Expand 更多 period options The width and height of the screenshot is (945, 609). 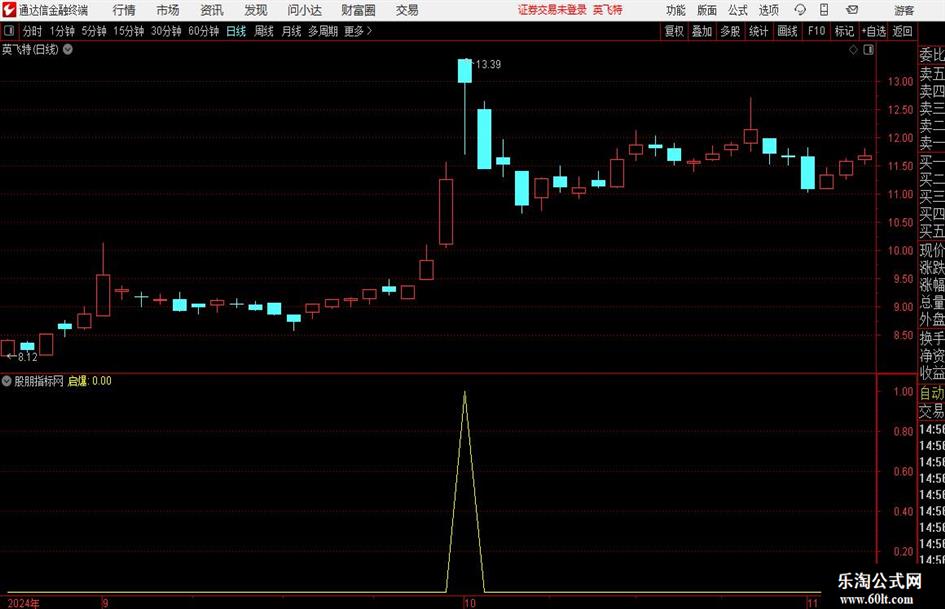click(358, 31)
